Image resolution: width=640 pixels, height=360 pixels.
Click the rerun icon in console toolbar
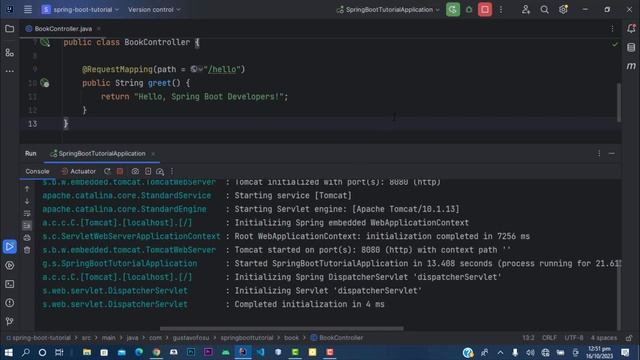pyautogui.click(x=107, y=171)
